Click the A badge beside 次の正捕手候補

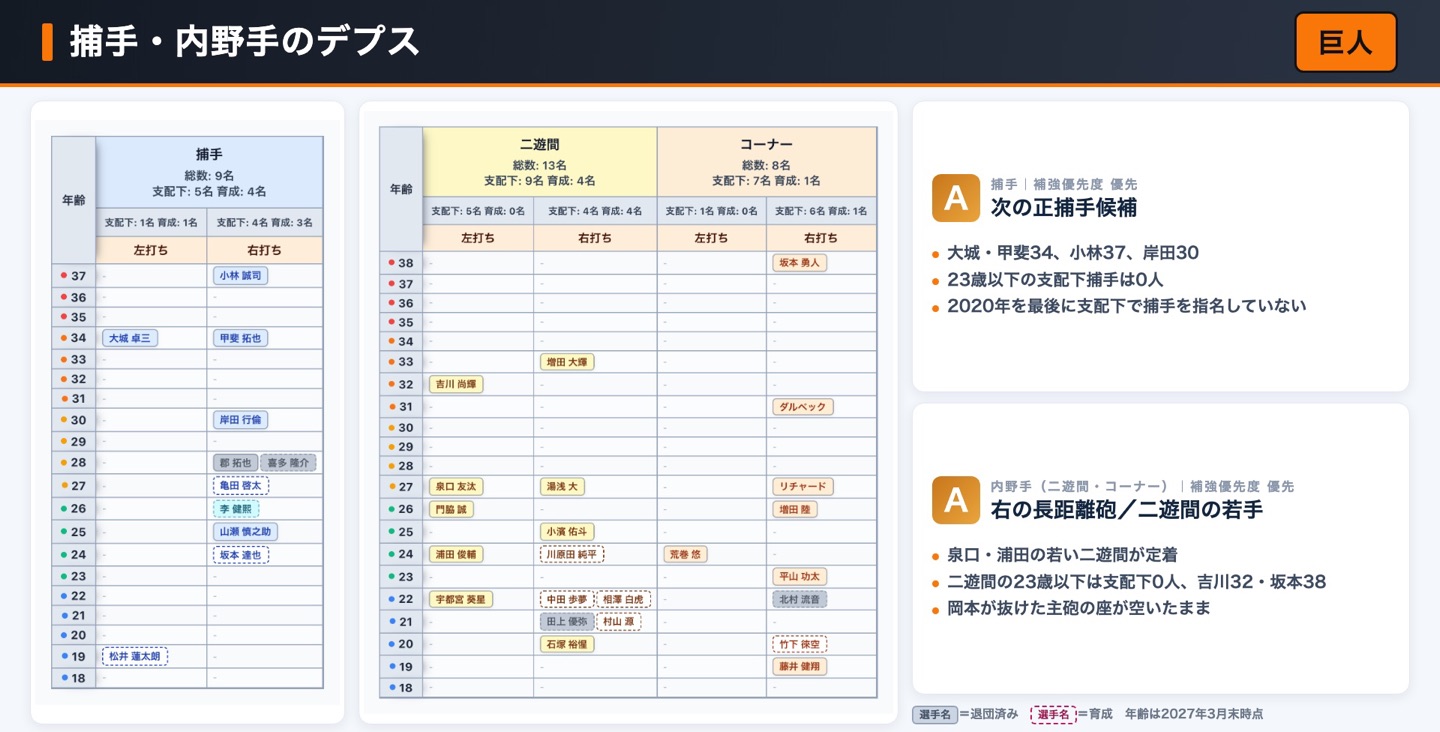955,198
